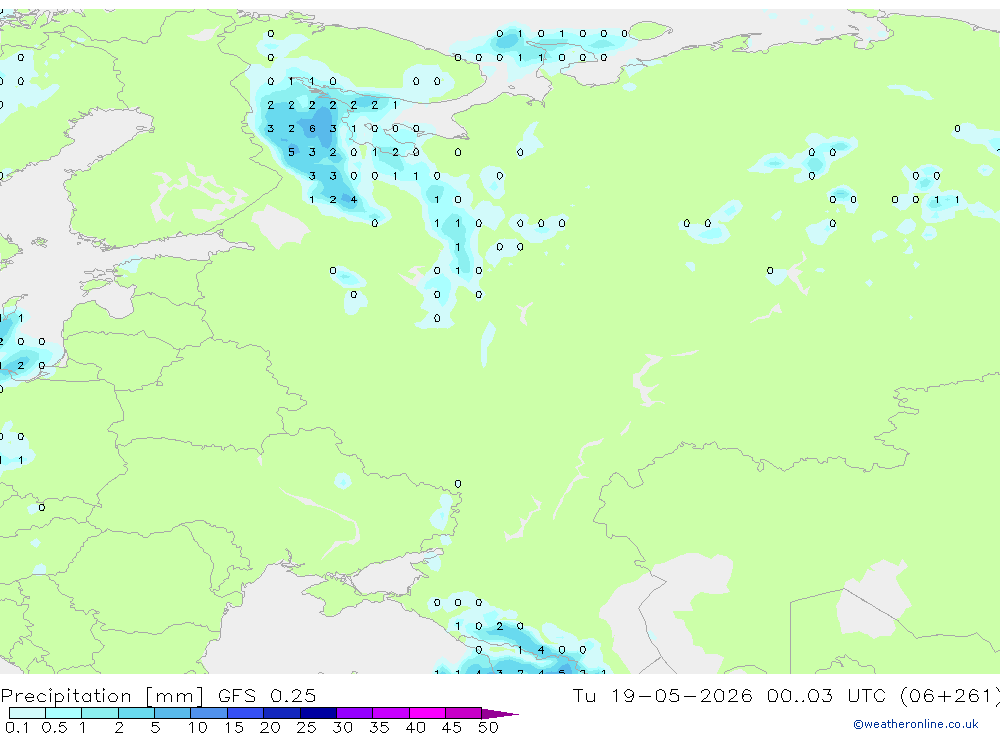Click the legend scale label '0.1'

coord(17,727)
